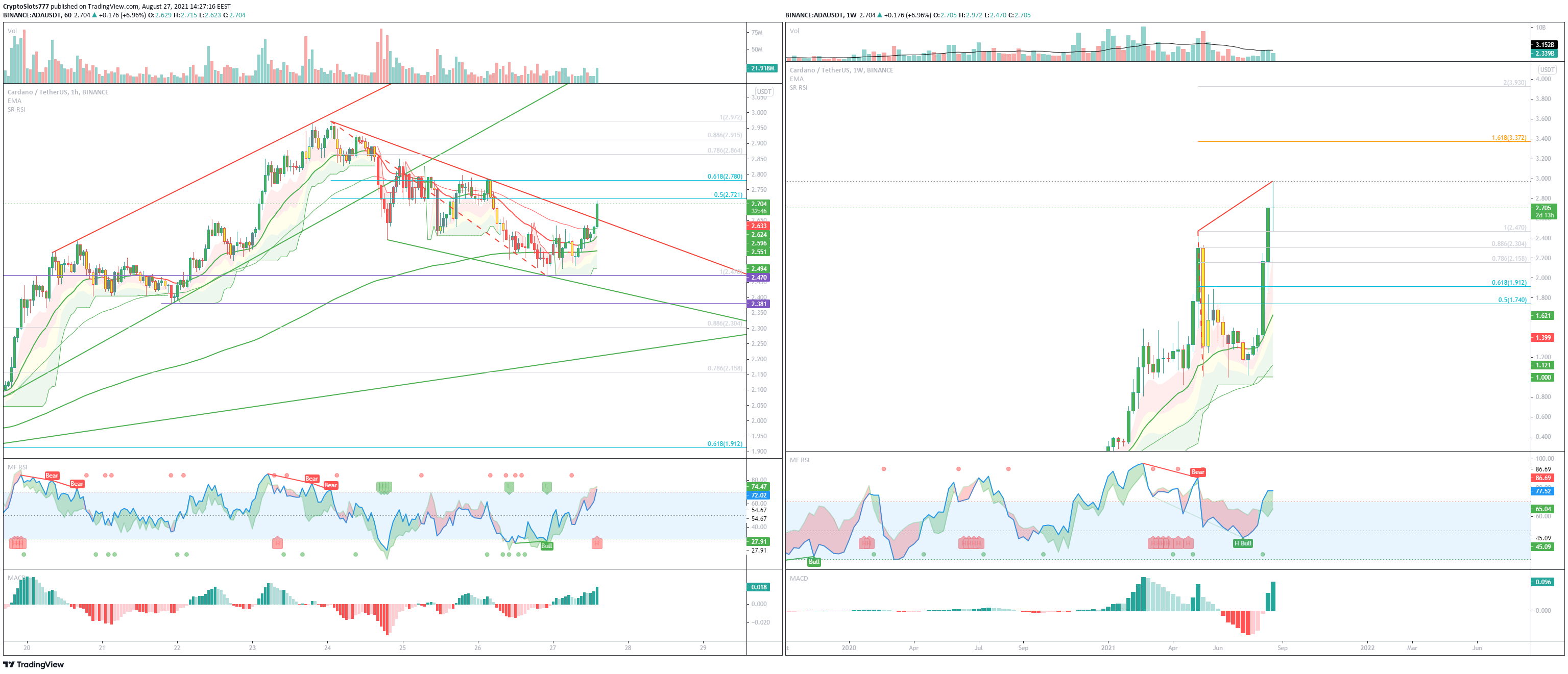Screen dimensions: 1568x674
Task: Select the 1(2.972) Fibonacci level label
Action: (x=731, y=117)
